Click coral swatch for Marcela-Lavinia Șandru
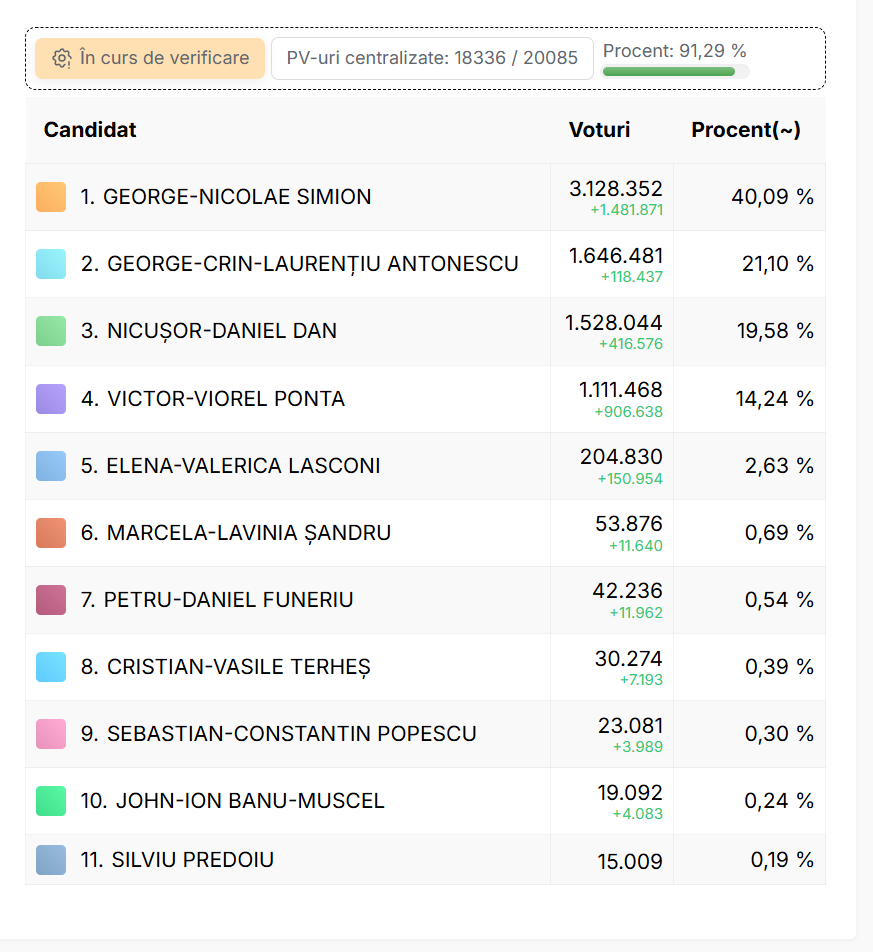The height and width of the screenshot is (952, 873). [51, 533]
